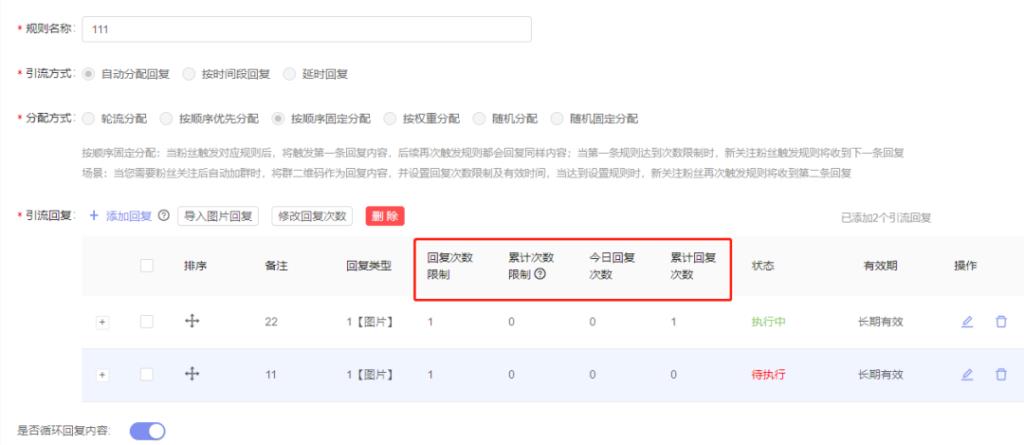Choose 随机固定分配 distribution mode
1024x445 pixels.
point(556,118)
